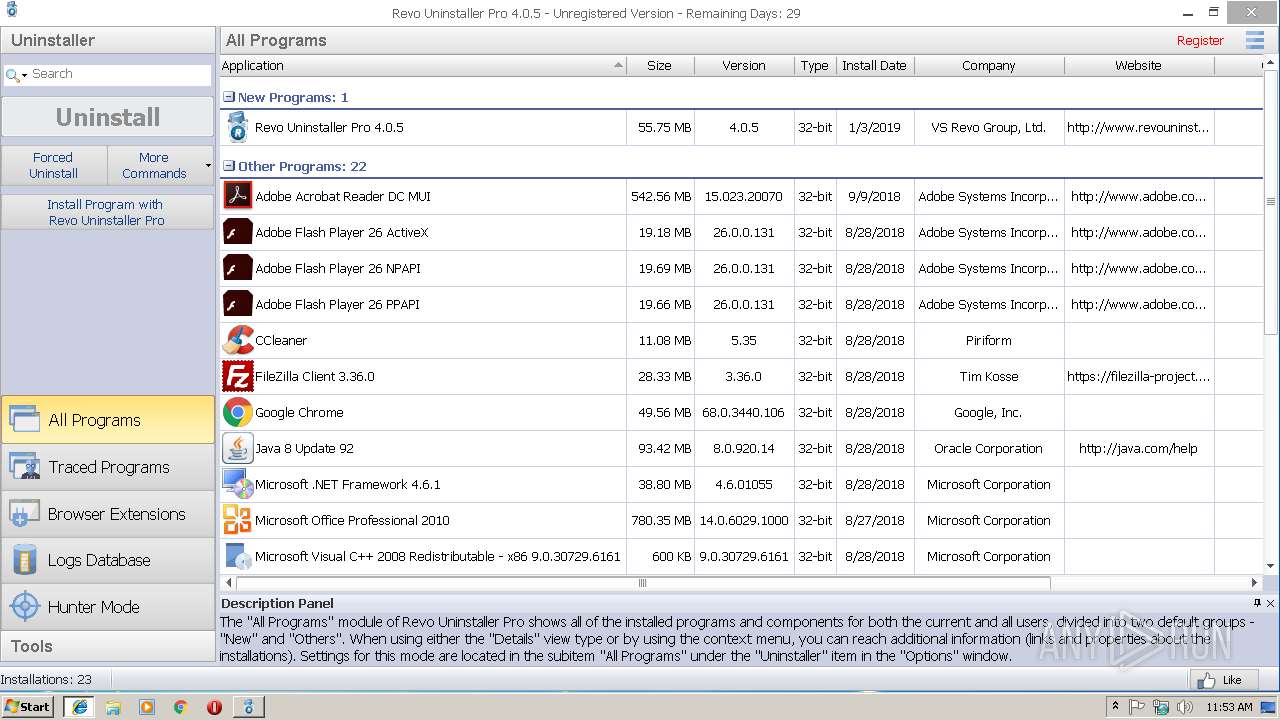Open media player from the taskbar
The width and height of the screenshot is (1280, 720).
(147, 707)
